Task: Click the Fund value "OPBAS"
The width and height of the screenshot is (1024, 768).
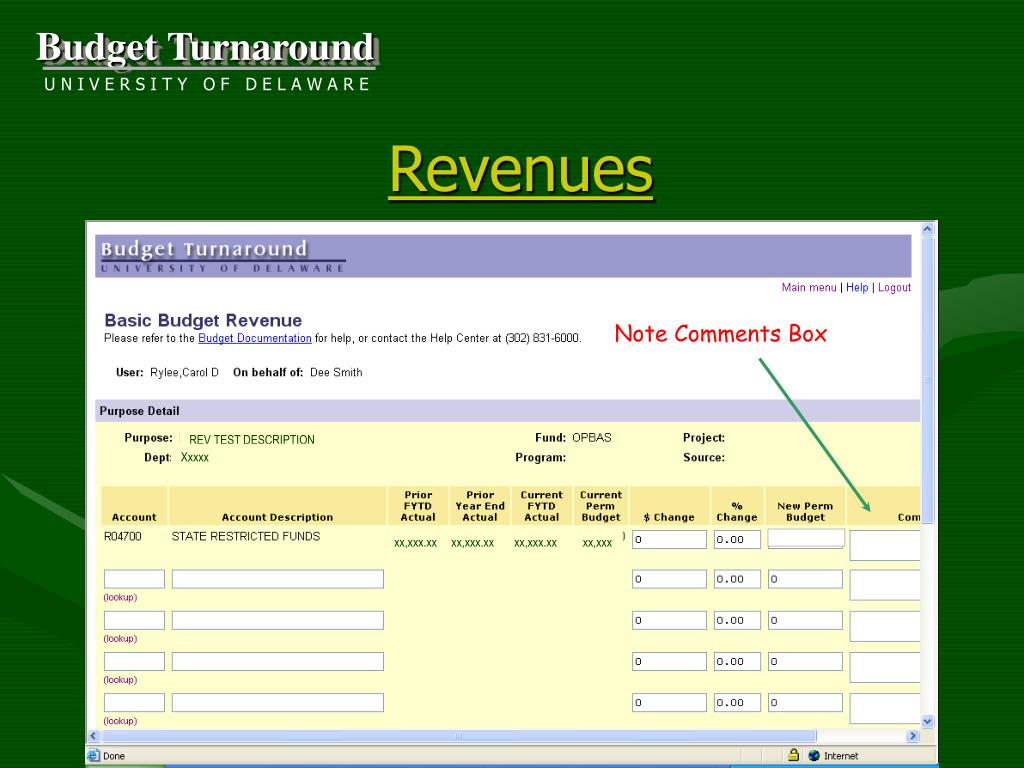Action: click(592, 438)
